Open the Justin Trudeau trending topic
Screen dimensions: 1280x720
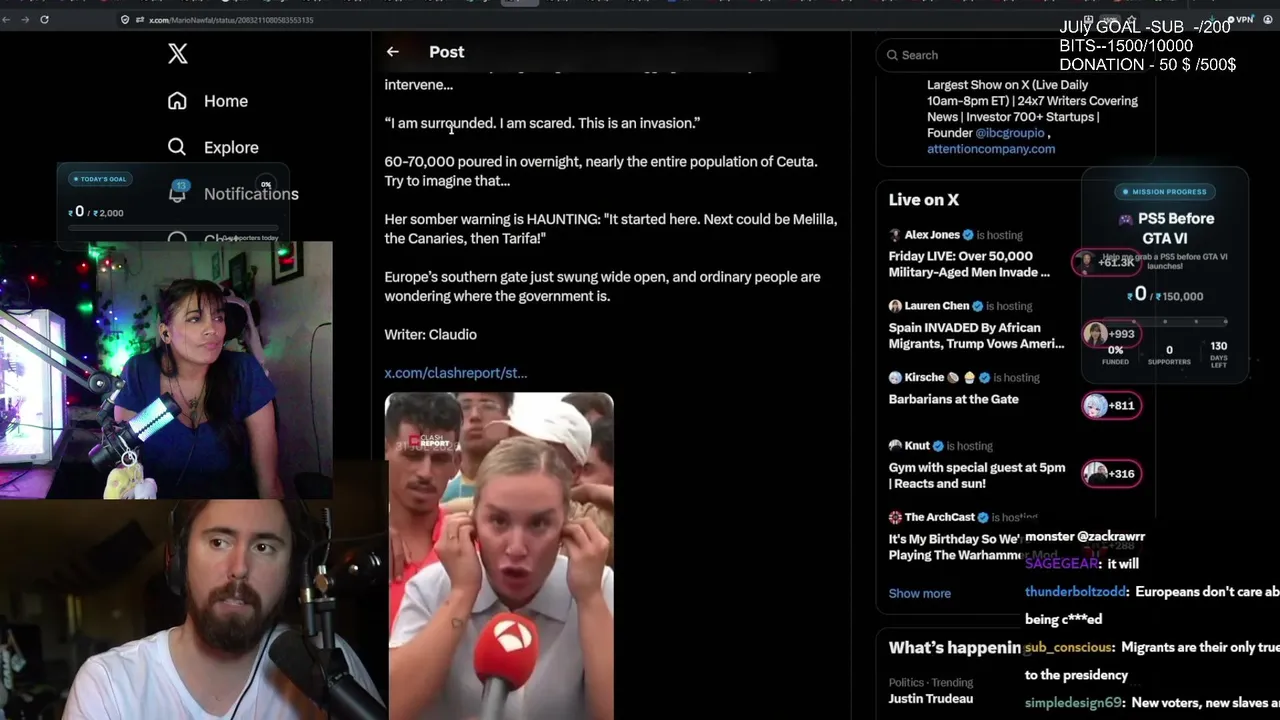coord(931,698)
